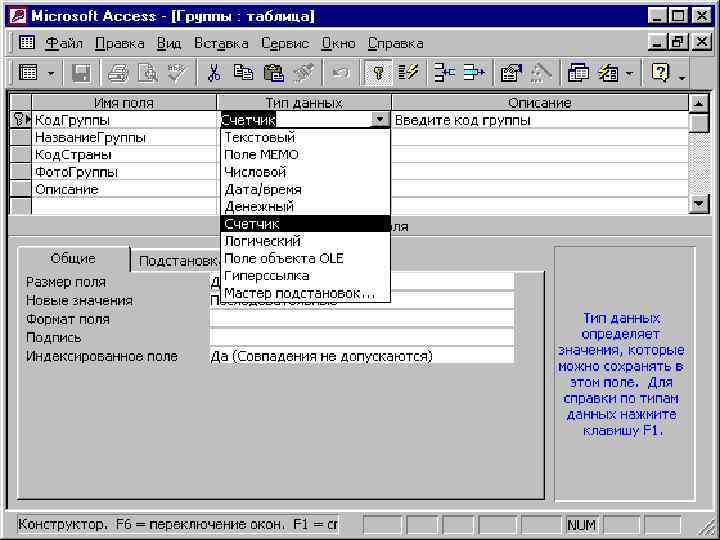Choose Поле MEMO from data type list
Image resolution: width=720 pixels, height=540 pixels.
pyautogui.click(x=305, y=155)
